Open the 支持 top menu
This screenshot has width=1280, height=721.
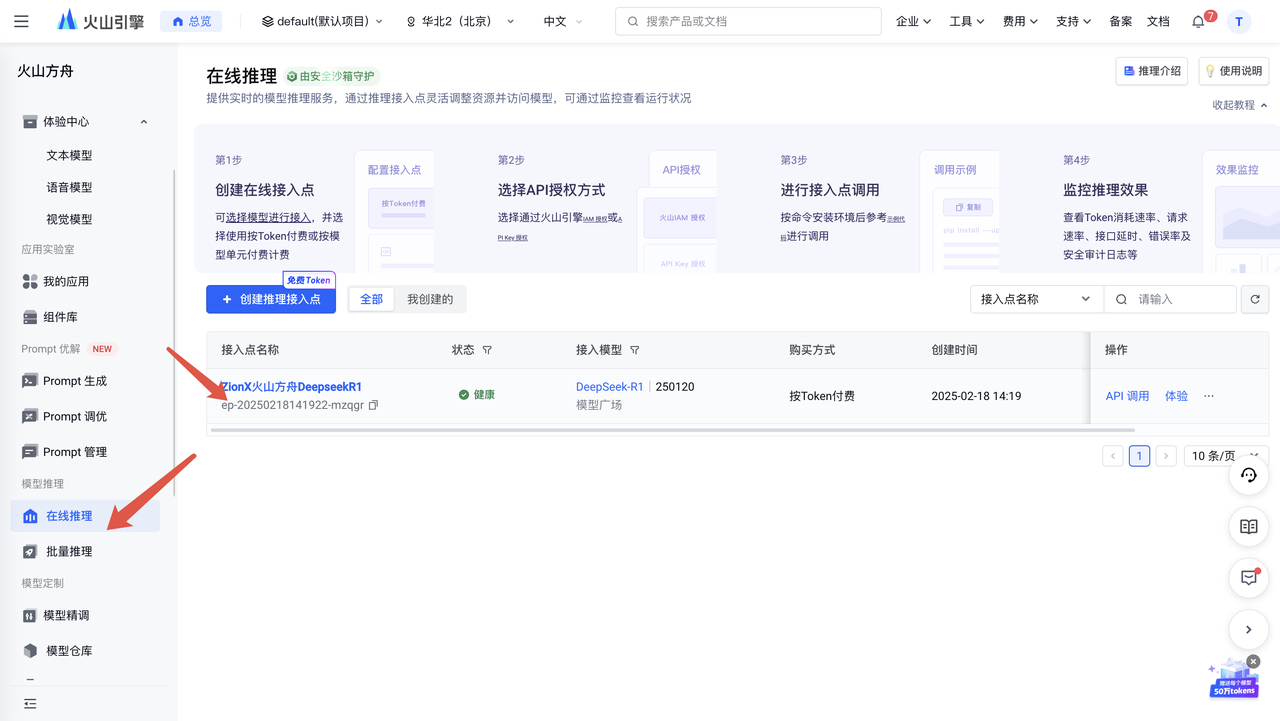click(x=1074, y=21)
